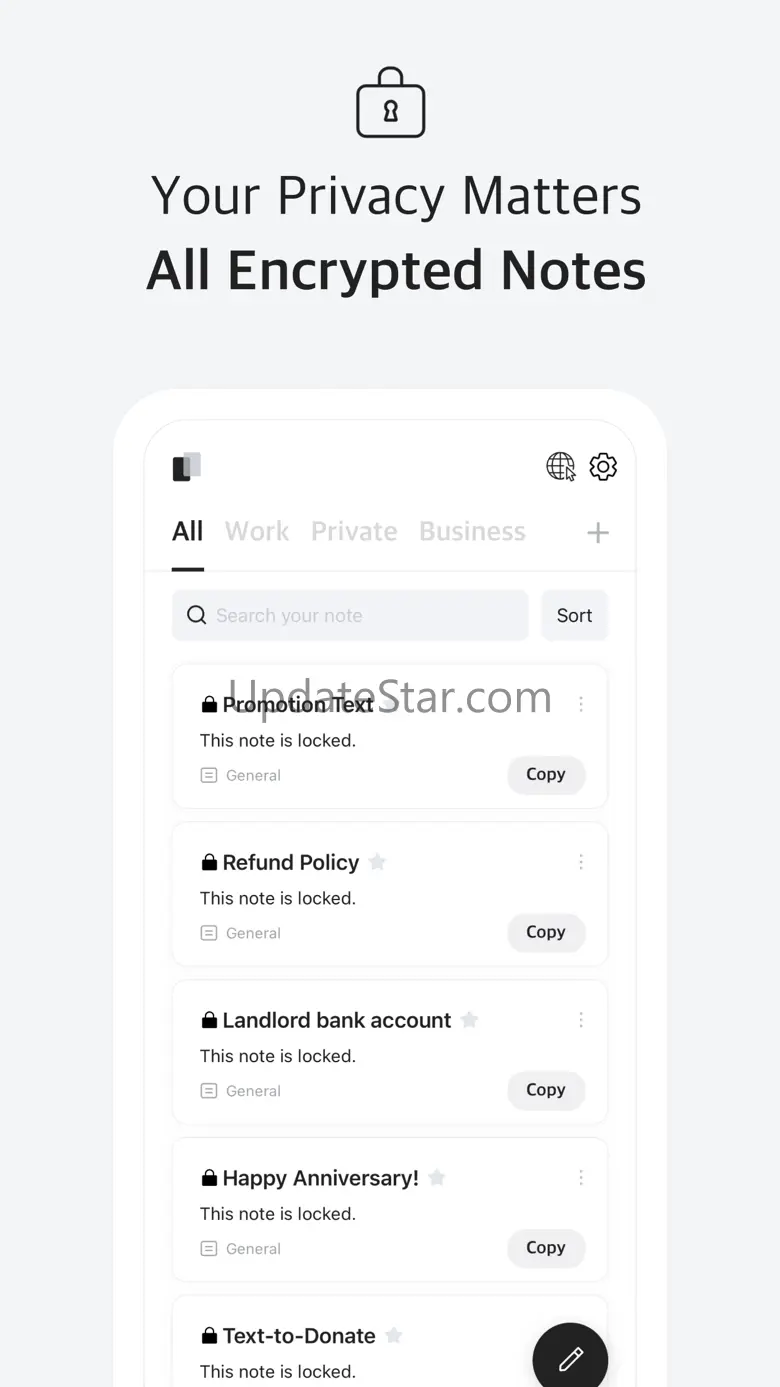Open three-dot menu on Promotion Text note
This screenshot has width=780, height=1387.
[581, 704]
